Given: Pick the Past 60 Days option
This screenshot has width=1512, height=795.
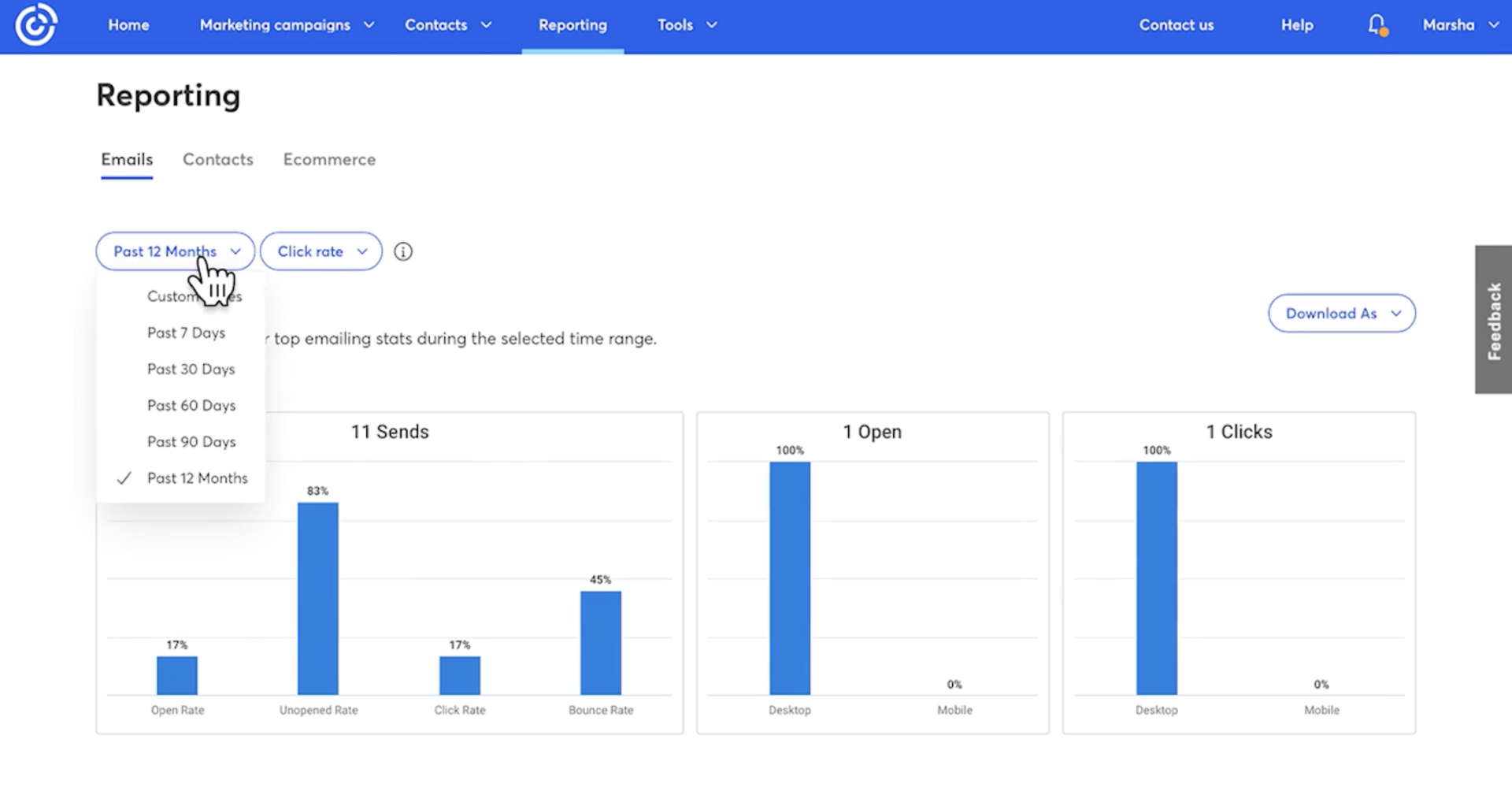Looking at the screenshot, I should [x=191, y=405].
